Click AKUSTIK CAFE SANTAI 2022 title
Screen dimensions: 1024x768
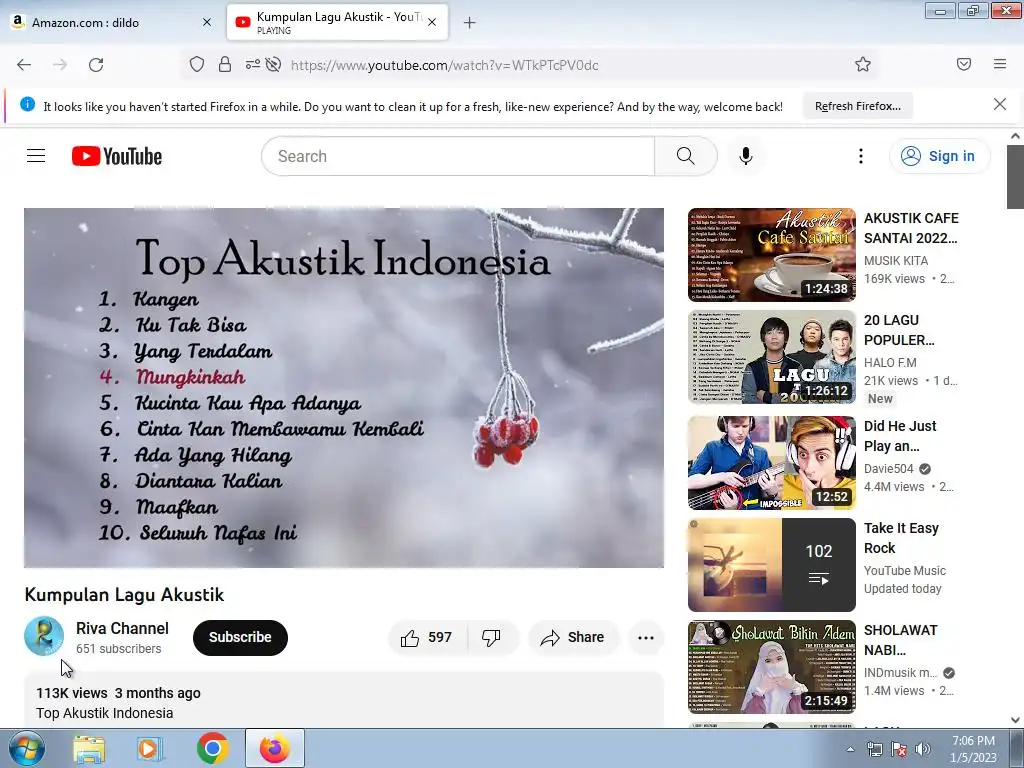pos(911,228)
